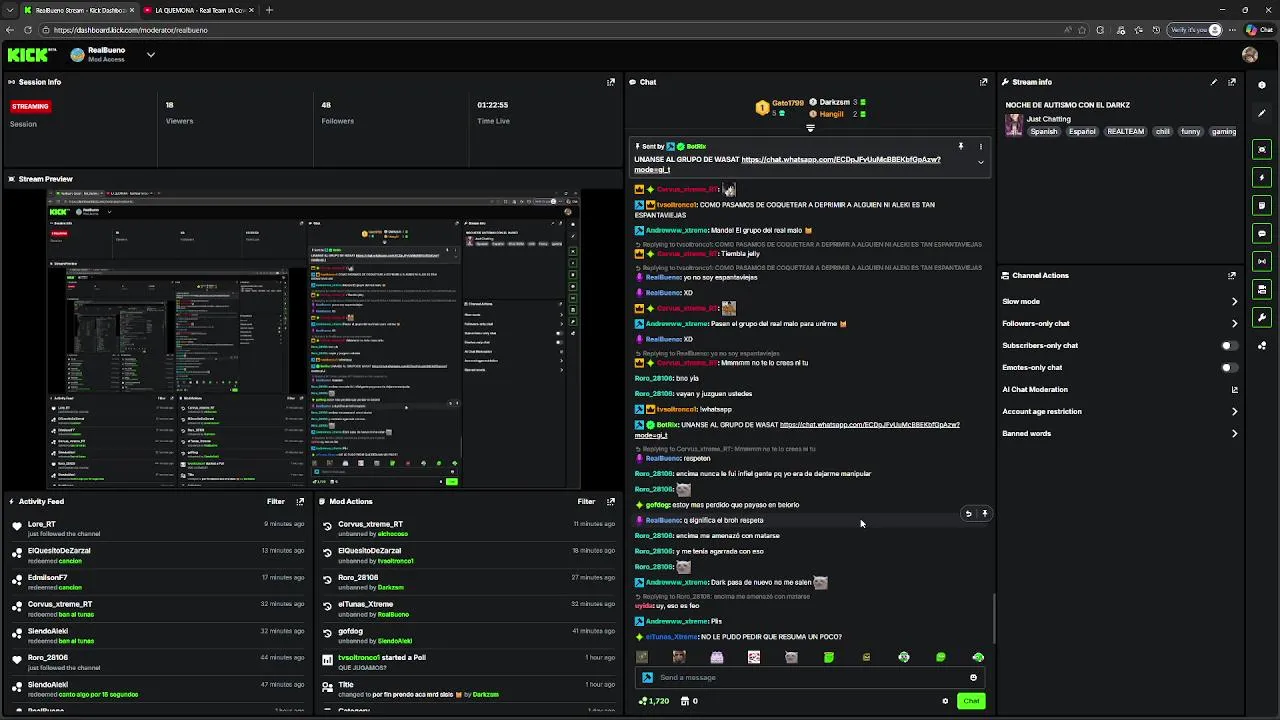Reload the page with browser refresh

27,30
